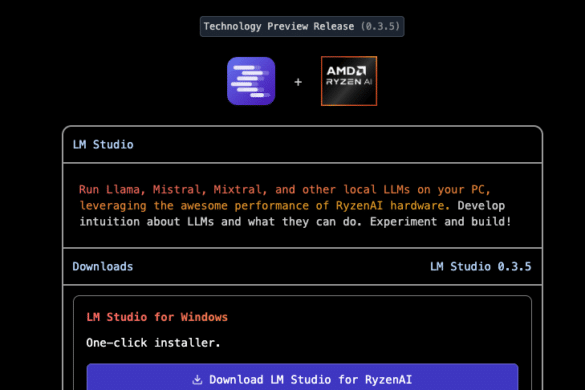Click the LM Studio 0.3.5 version label
Image resolution: width=585 pixels, height=390 pixels.
481,266
